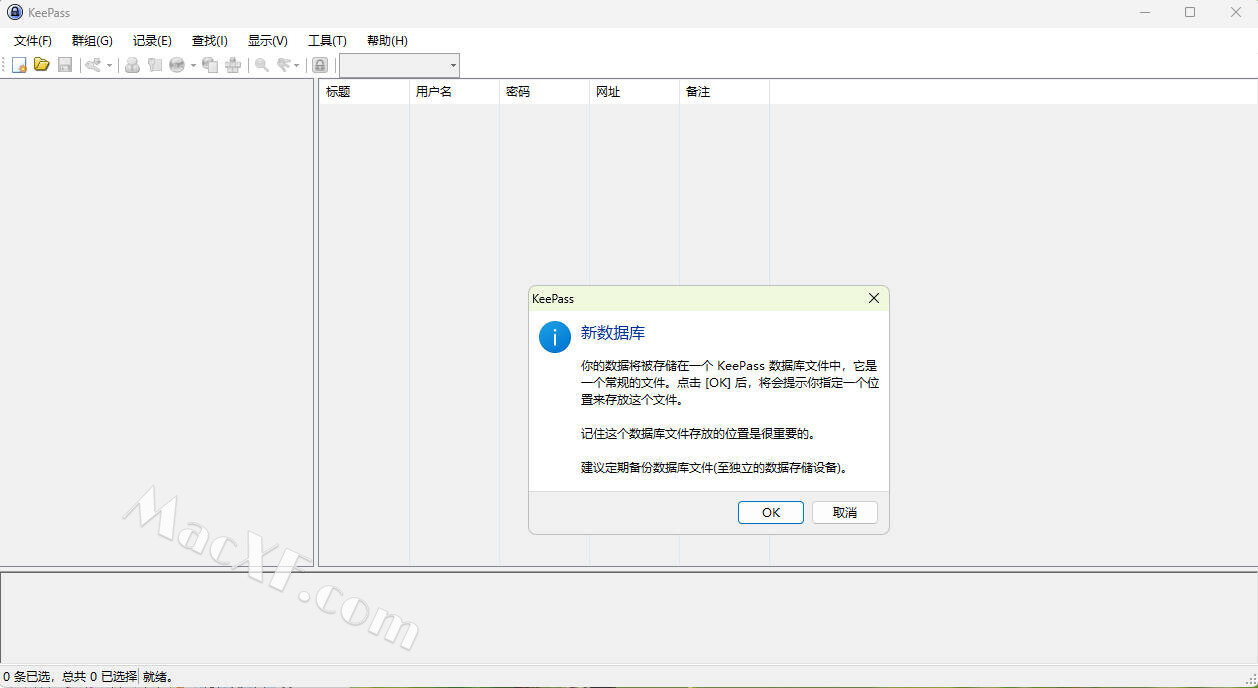Minimize the KeePass main window

[x=1144, y=12]
